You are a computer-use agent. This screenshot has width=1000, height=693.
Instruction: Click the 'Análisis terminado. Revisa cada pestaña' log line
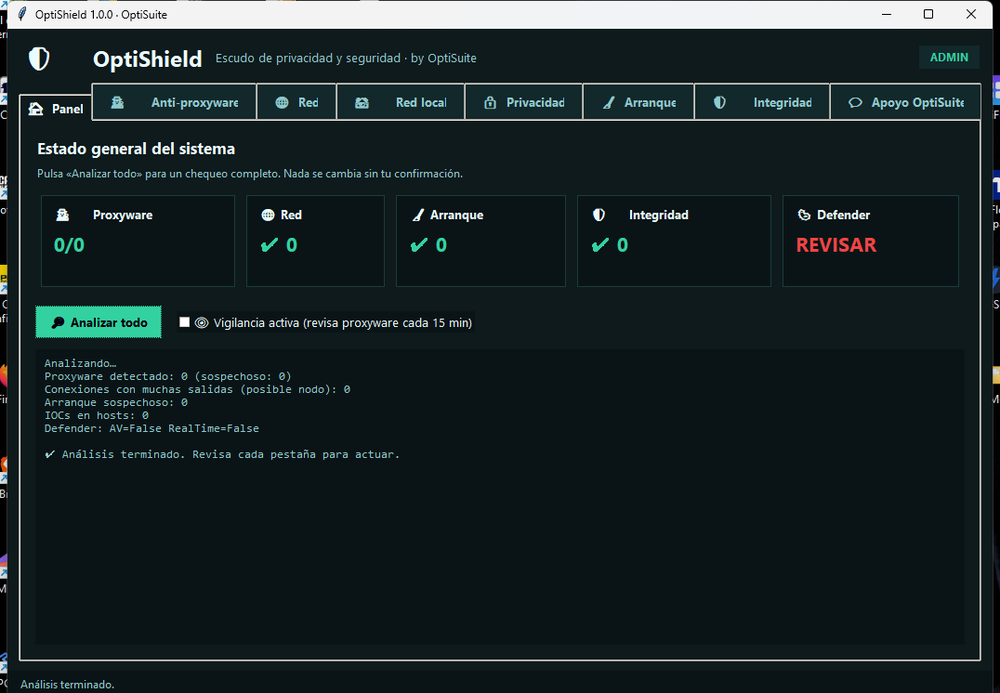pos(222,455)
